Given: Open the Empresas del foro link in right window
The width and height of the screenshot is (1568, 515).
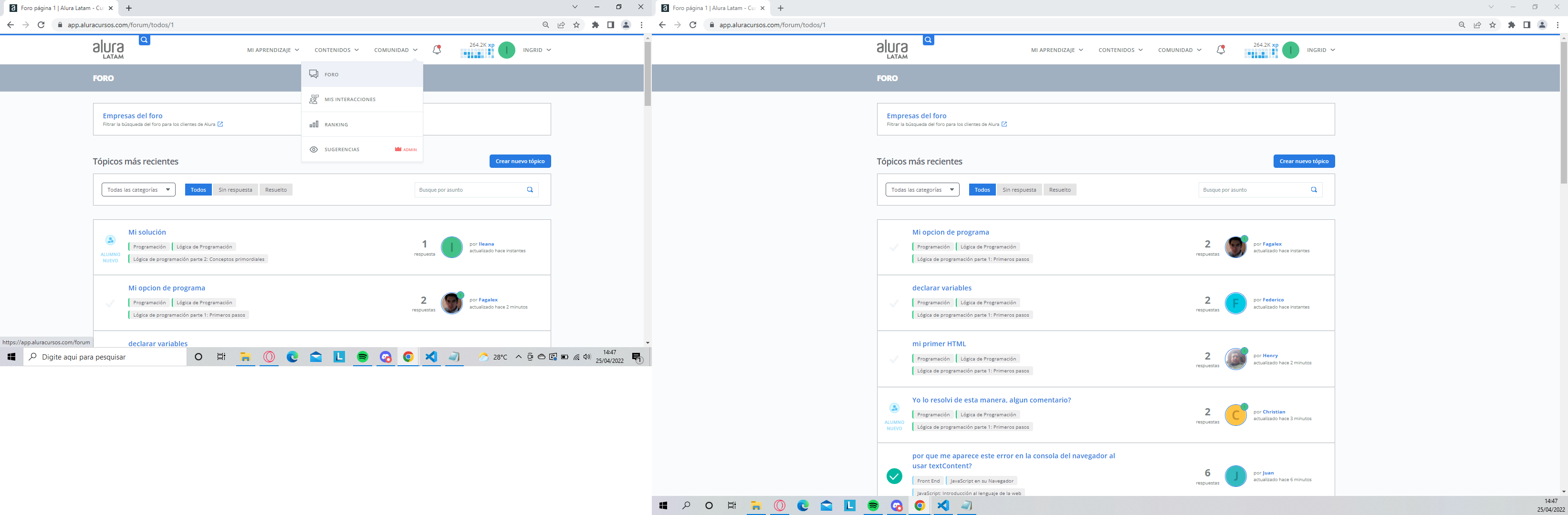Looking at the screenshot, I should pos(916,115).
